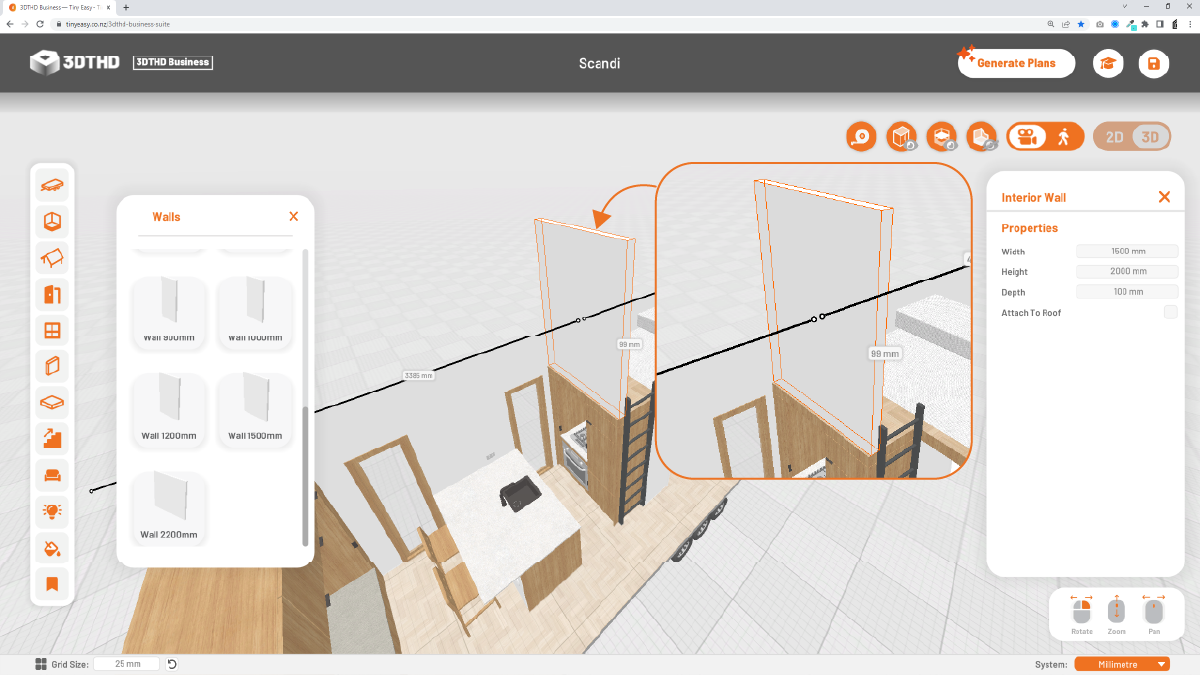Screen dimensions: 1200x675
Task: Select the paint bucket tool
Action: (52, 547)
